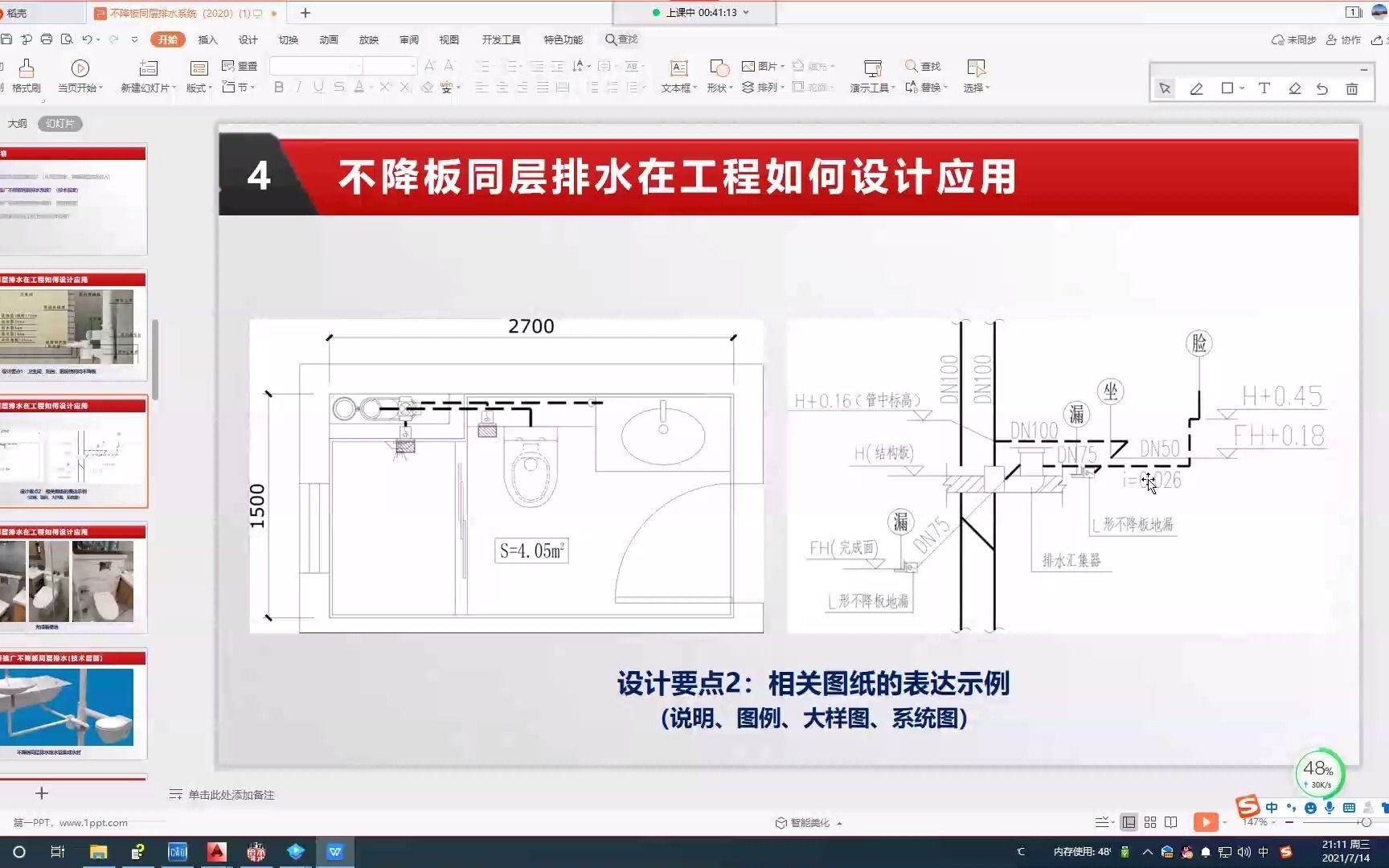Switch to the Slides (幻灯片) pane tab
The width and height of the screenshot is (1389, 868).
(60, 123)
